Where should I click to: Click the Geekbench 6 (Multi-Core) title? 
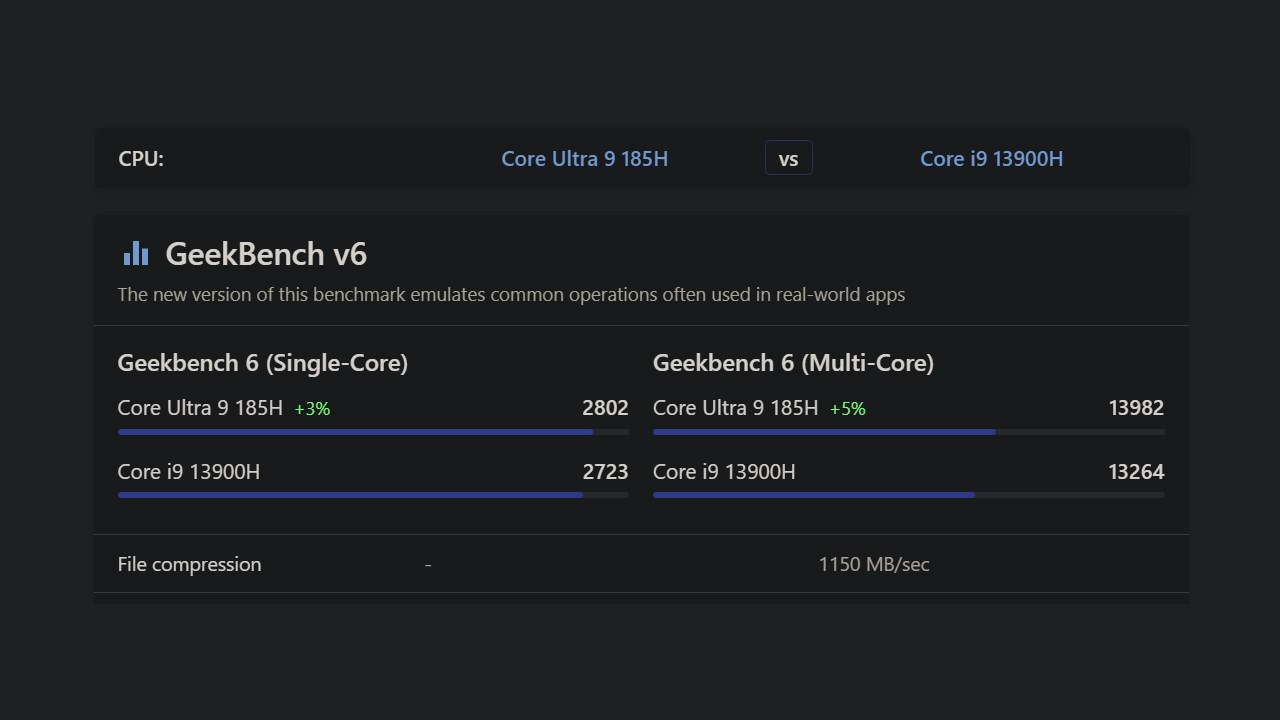click(793, 363)
